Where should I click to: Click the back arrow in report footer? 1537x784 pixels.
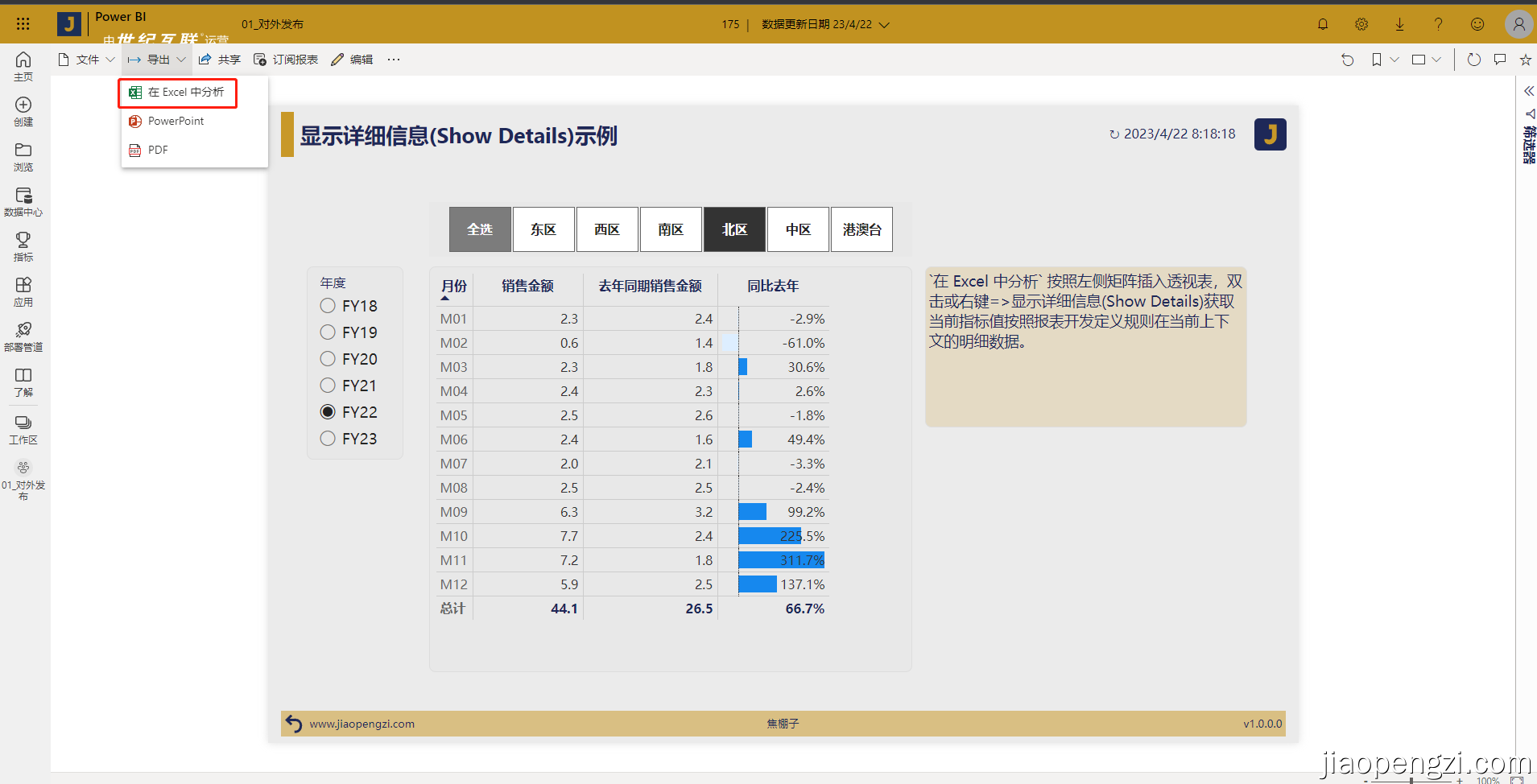click(x=294, y=724)
